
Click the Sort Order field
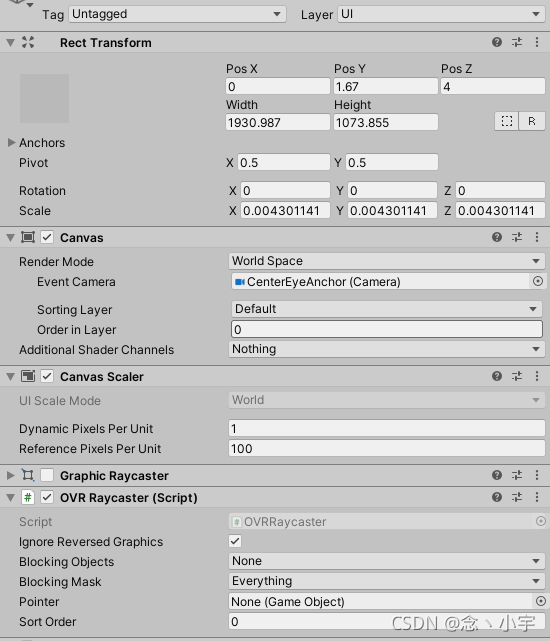[387, 621]
